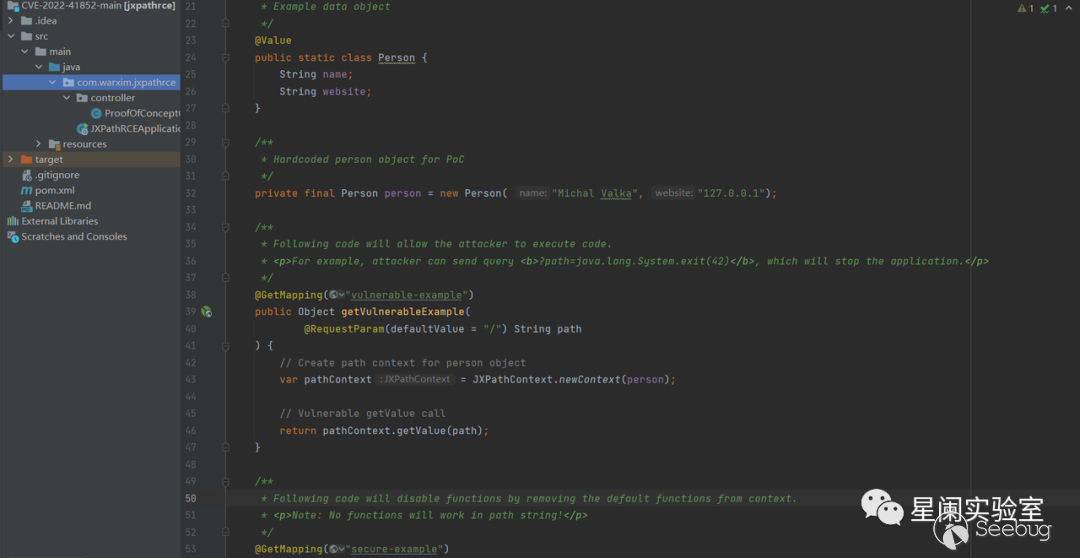
Task: Click the globe URL icon before vulnerable-example
Action: [336, 295]
